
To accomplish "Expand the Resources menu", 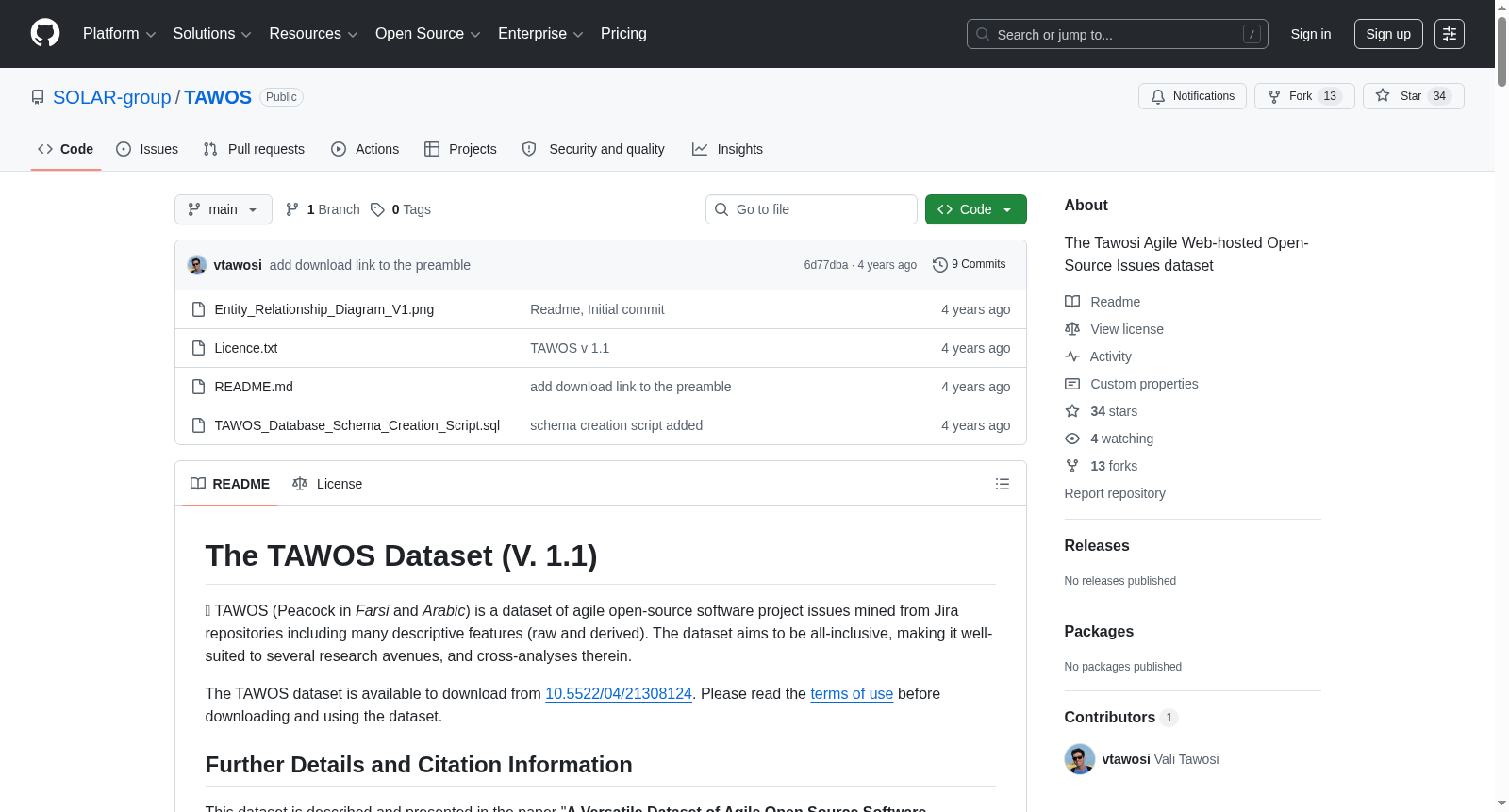I will [x=313, y=34].
